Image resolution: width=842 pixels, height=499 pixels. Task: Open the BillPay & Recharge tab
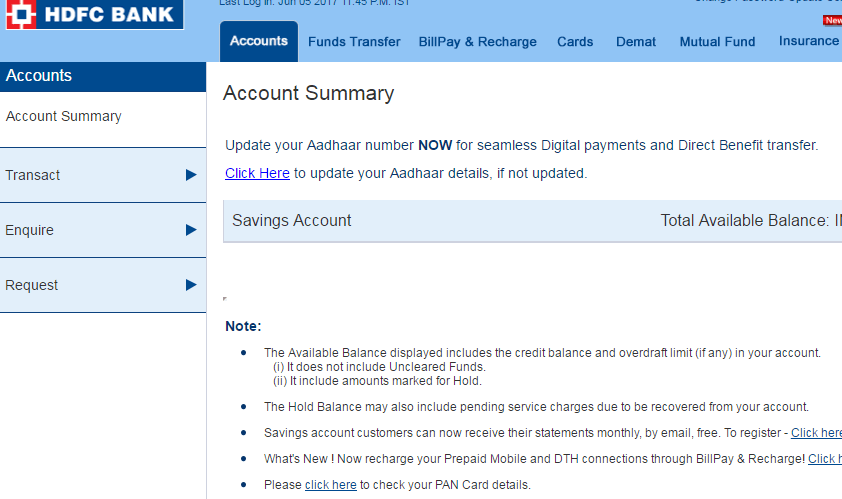[478, 42]
